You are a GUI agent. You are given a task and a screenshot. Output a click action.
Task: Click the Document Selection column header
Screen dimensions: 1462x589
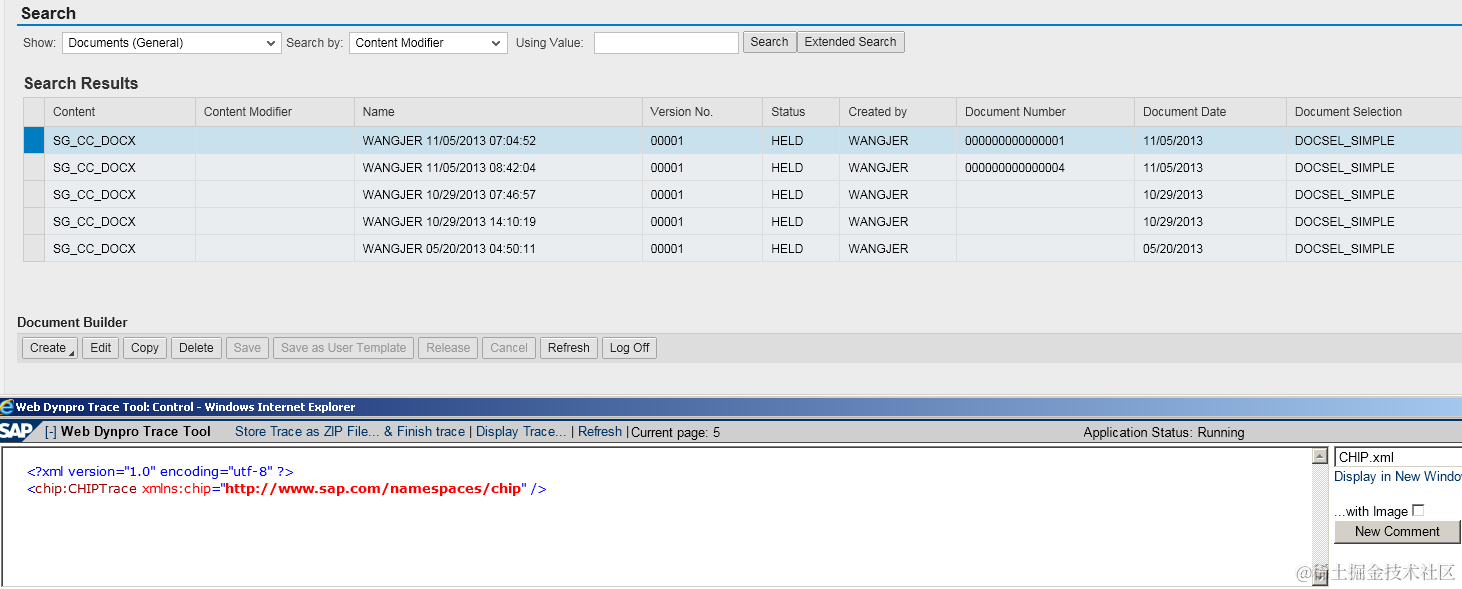point(1374,112)
